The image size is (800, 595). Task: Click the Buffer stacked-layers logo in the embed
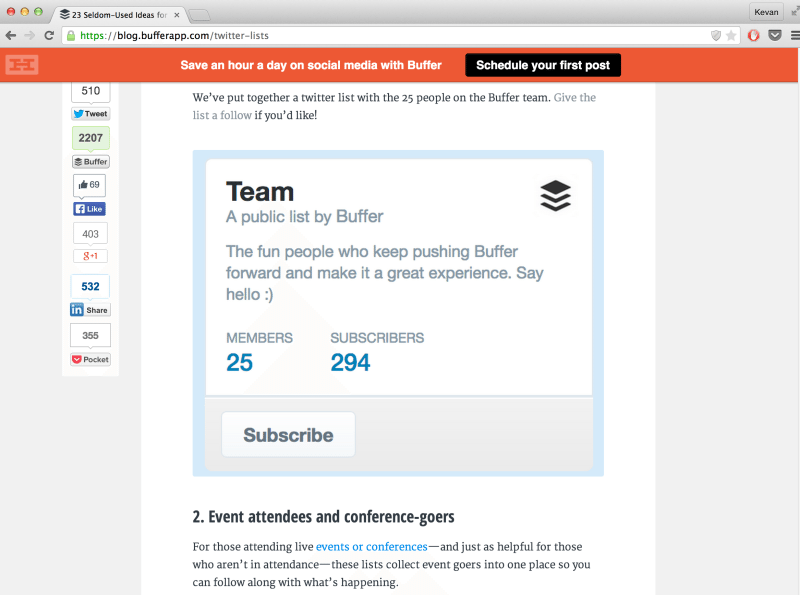pos(556,195)
